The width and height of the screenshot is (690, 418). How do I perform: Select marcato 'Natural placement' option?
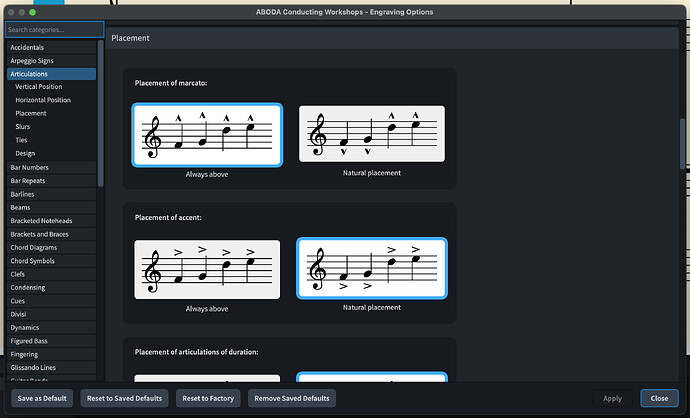coord(372,133)
